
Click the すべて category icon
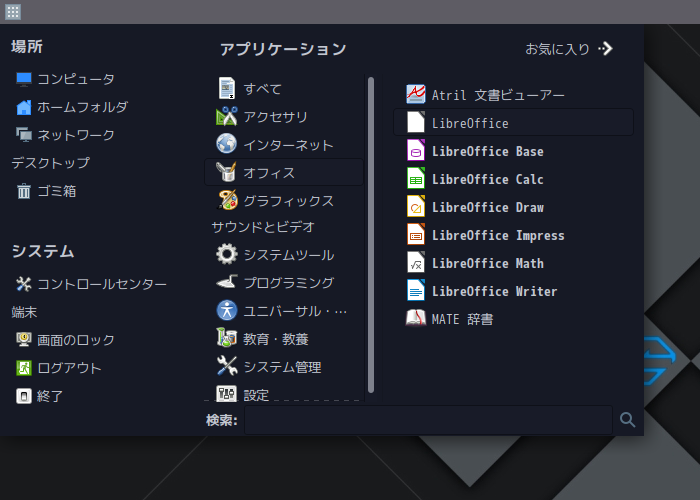pyautogui.click(x=227, y=88)
